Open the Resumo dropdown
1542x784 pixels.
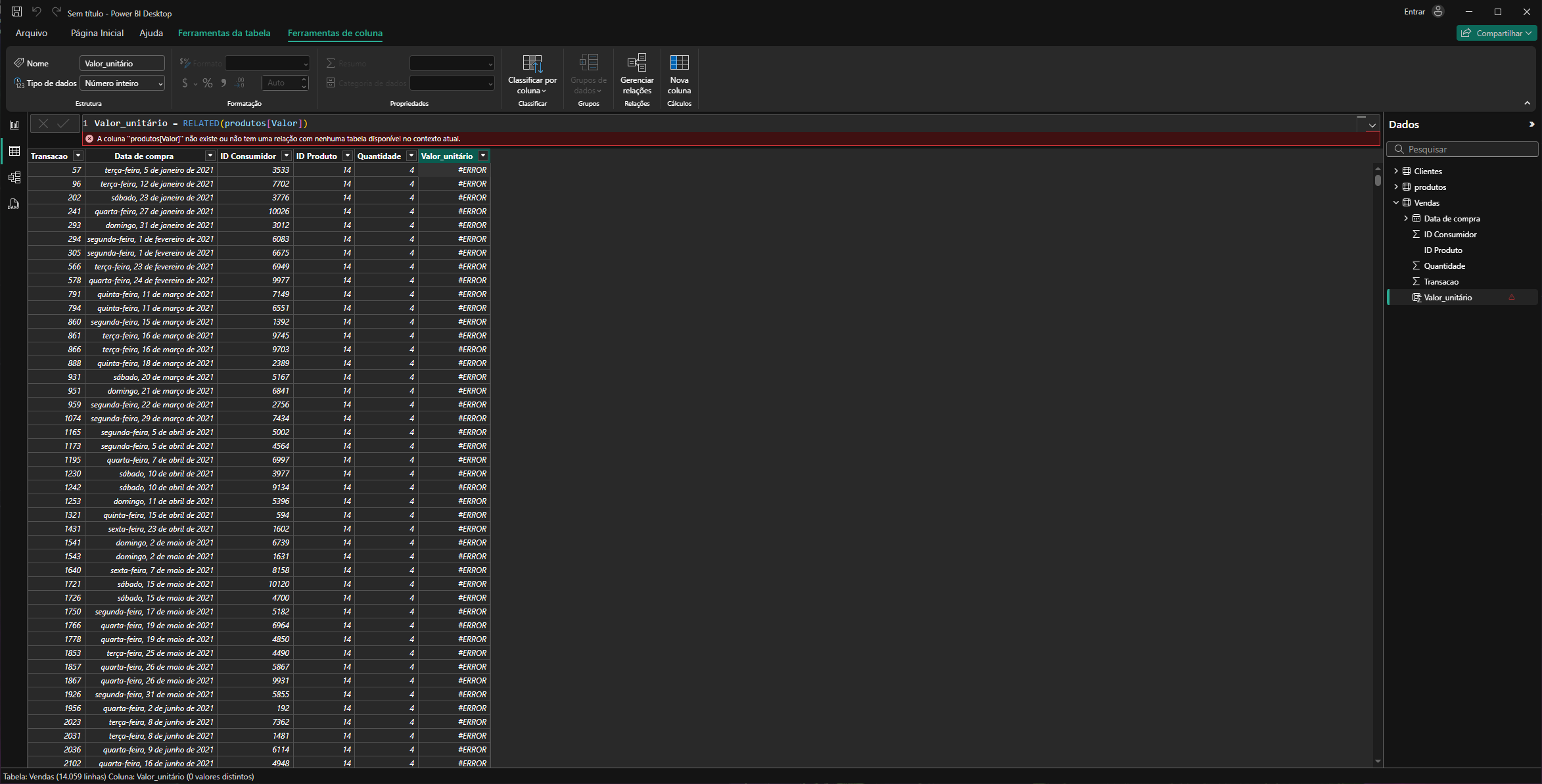[452, 64]
